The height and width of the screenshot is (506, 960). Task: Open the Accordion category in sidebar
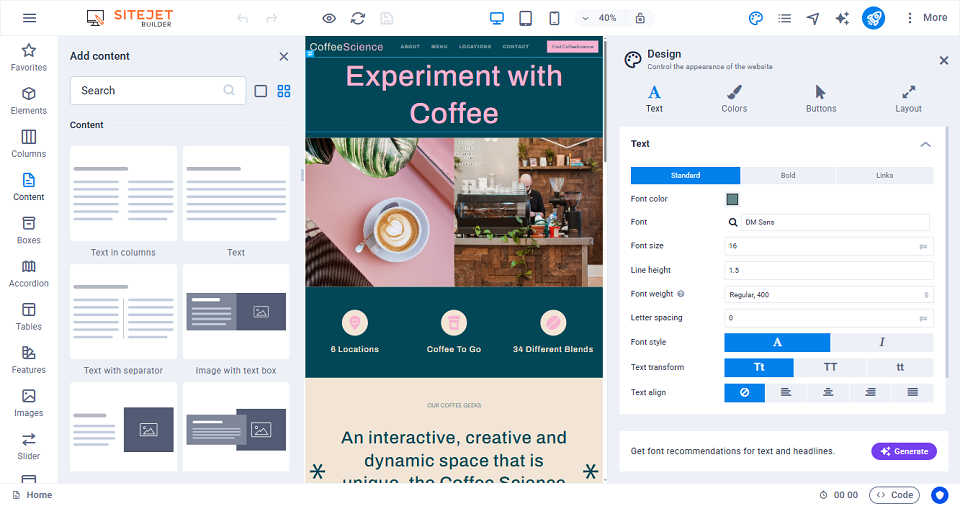[x=29, y=273]
